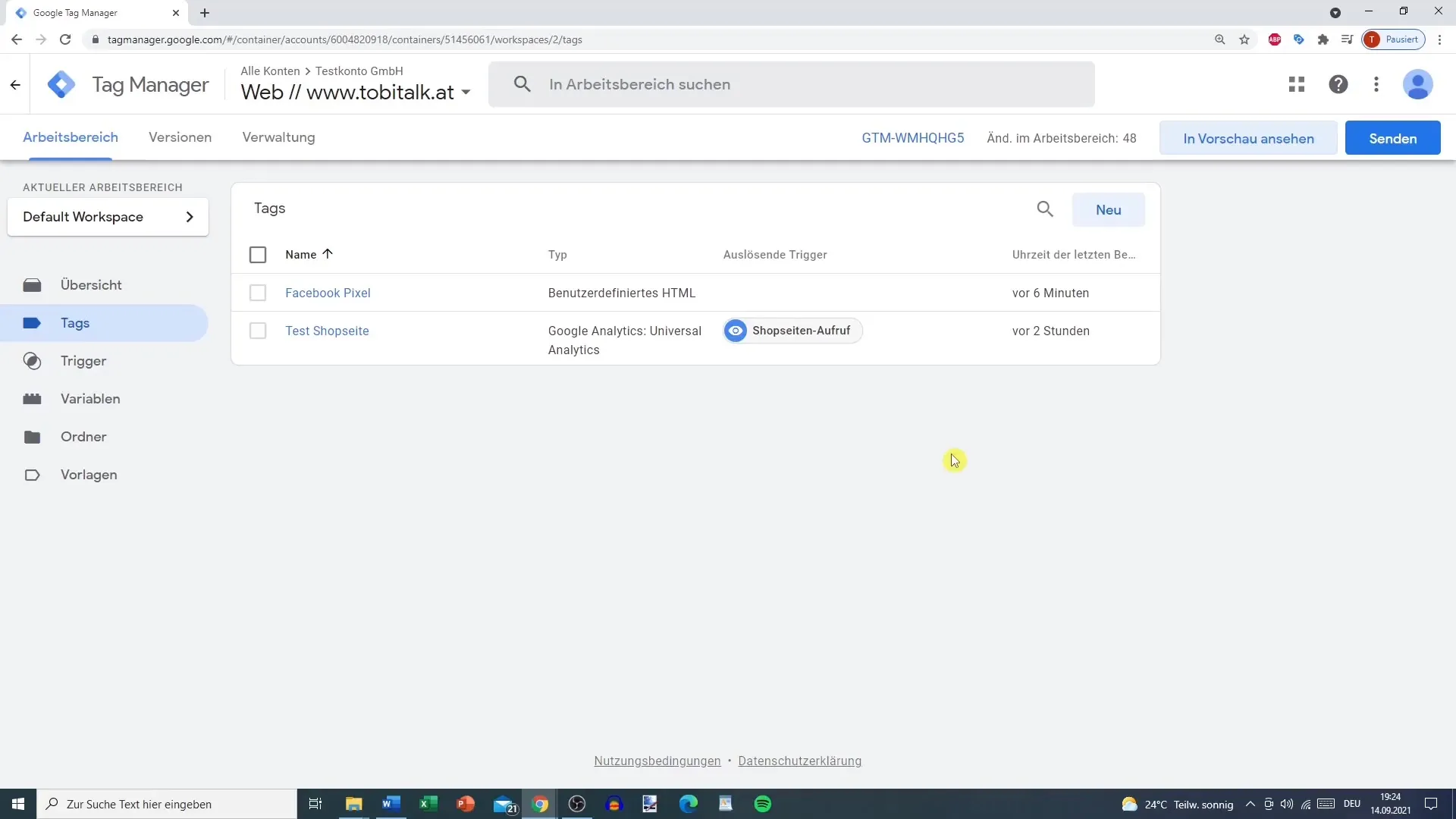
Task: Switch to the Verwaltung tab
Action: tap(278, 137)
